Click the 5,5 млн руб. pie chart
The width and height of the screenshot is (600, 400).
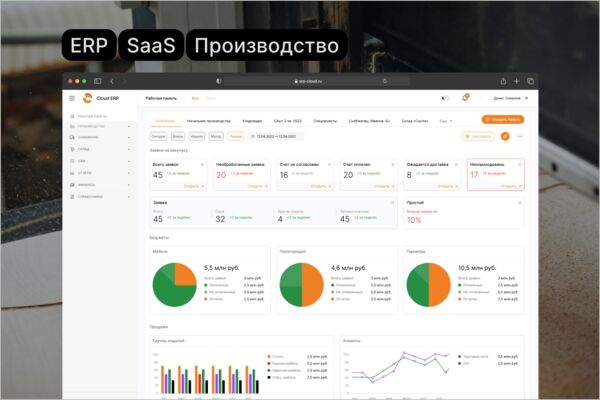[x=174, y=284]
